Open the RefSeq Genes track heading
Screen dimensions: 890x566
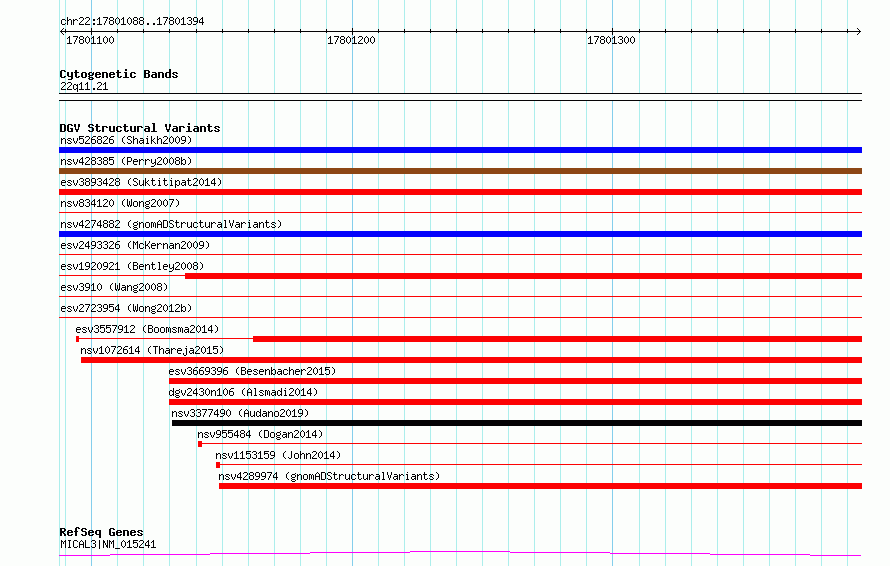(101, 532)
